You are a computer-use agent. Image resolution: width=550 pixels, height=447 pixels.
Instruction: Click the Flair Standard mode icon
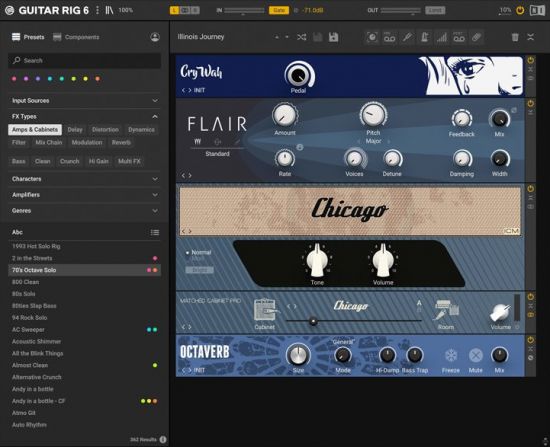(x=197, y=141)
